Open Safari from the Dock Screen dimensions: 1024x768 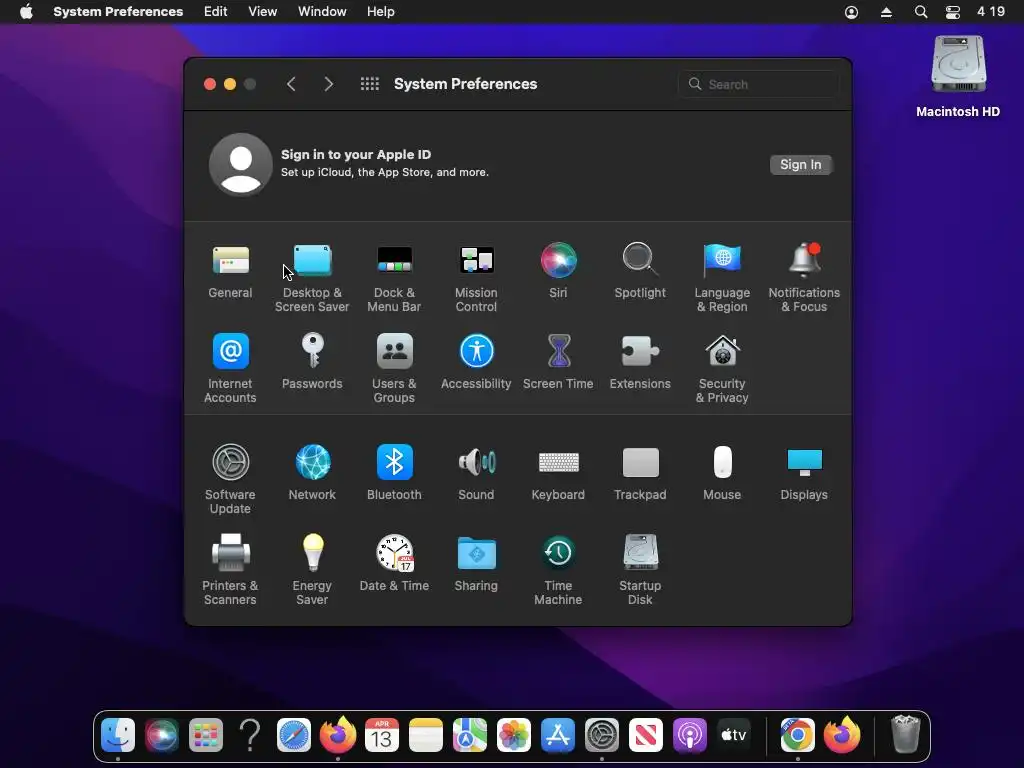tap(294, 735)
